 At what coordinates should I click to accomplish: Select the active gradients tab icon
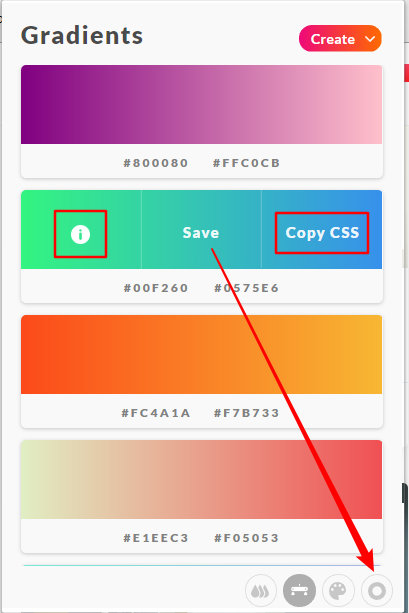click(299, 591)
